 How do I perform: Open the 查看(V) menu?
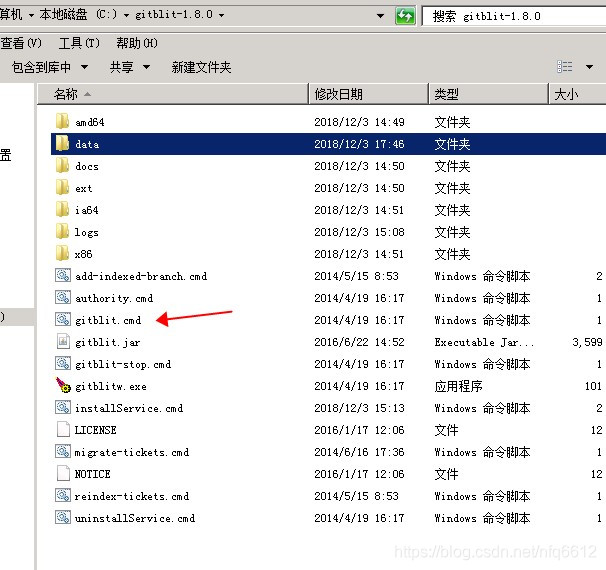click(x=21, y=43)
